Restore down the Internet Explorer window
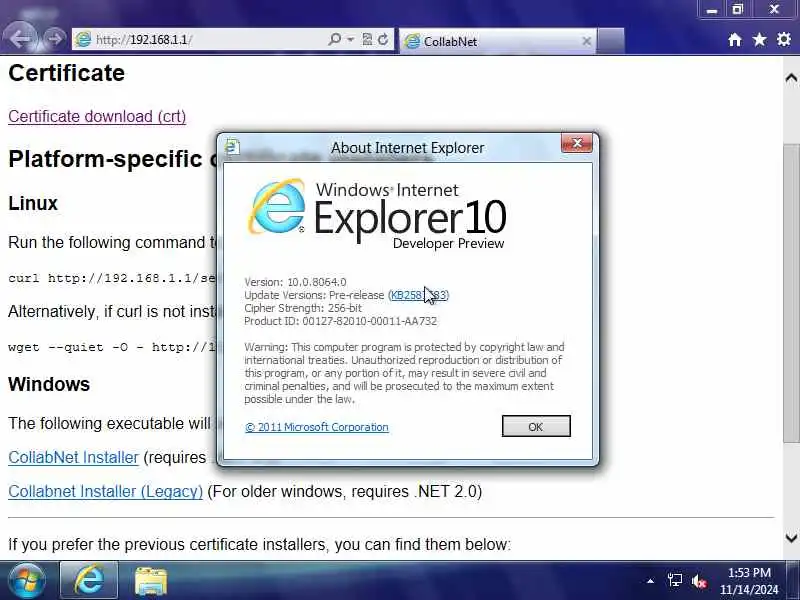The height and width of the screenshot is (600, 800). (x=738, y=10)
